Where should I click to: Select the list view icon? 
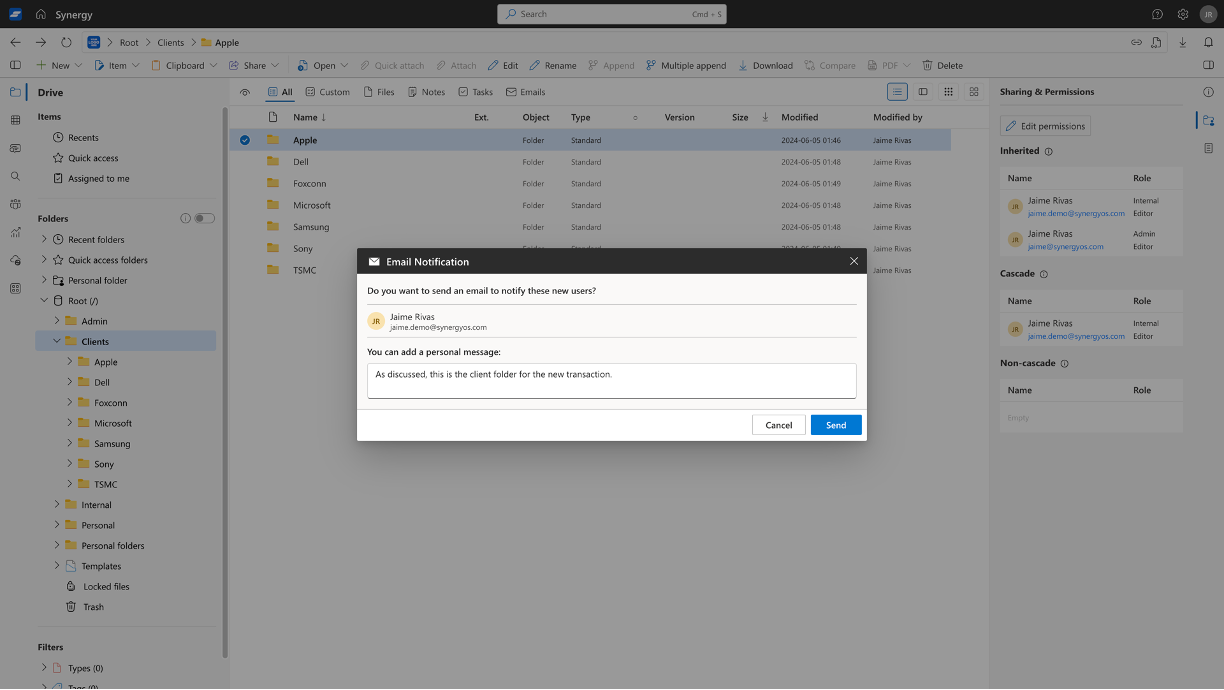pos(898,91)
